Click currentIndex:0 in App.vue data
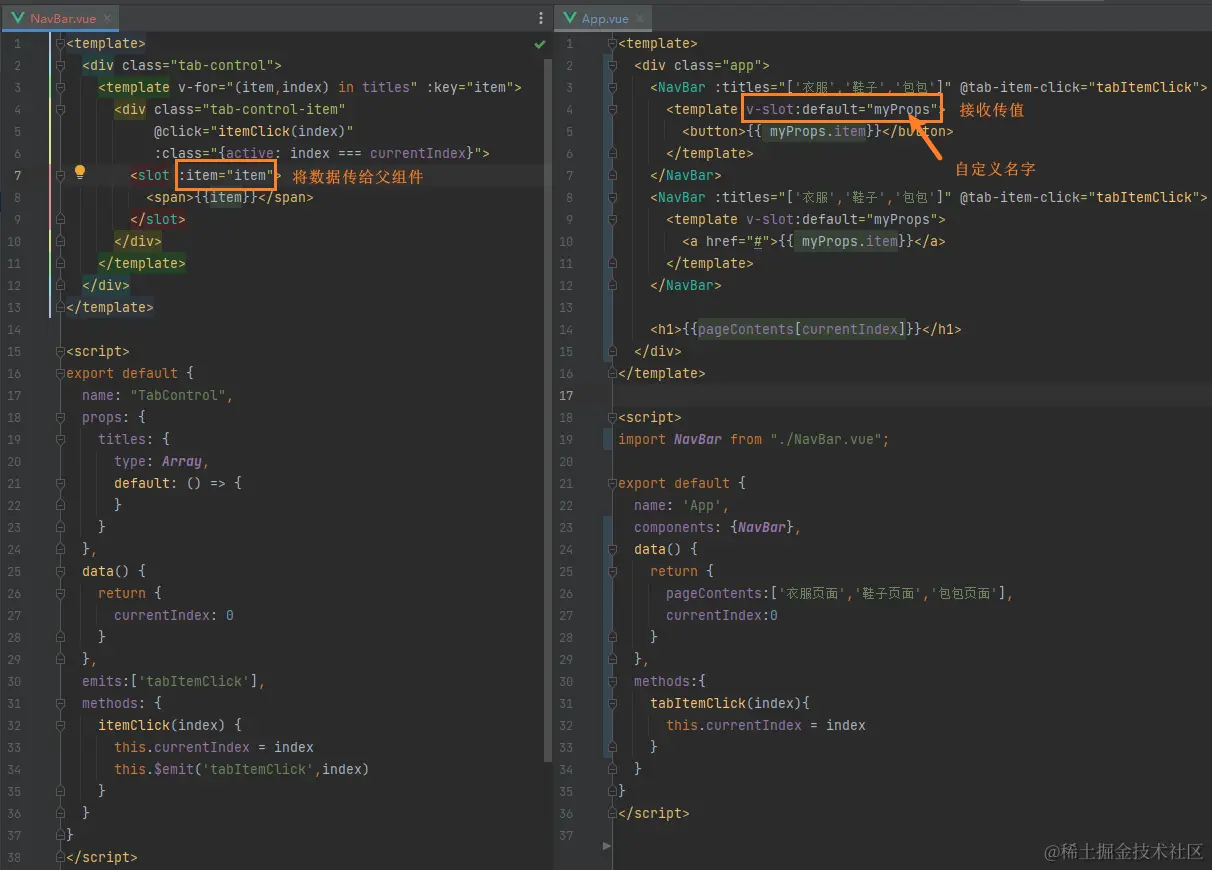 [721, 616]
